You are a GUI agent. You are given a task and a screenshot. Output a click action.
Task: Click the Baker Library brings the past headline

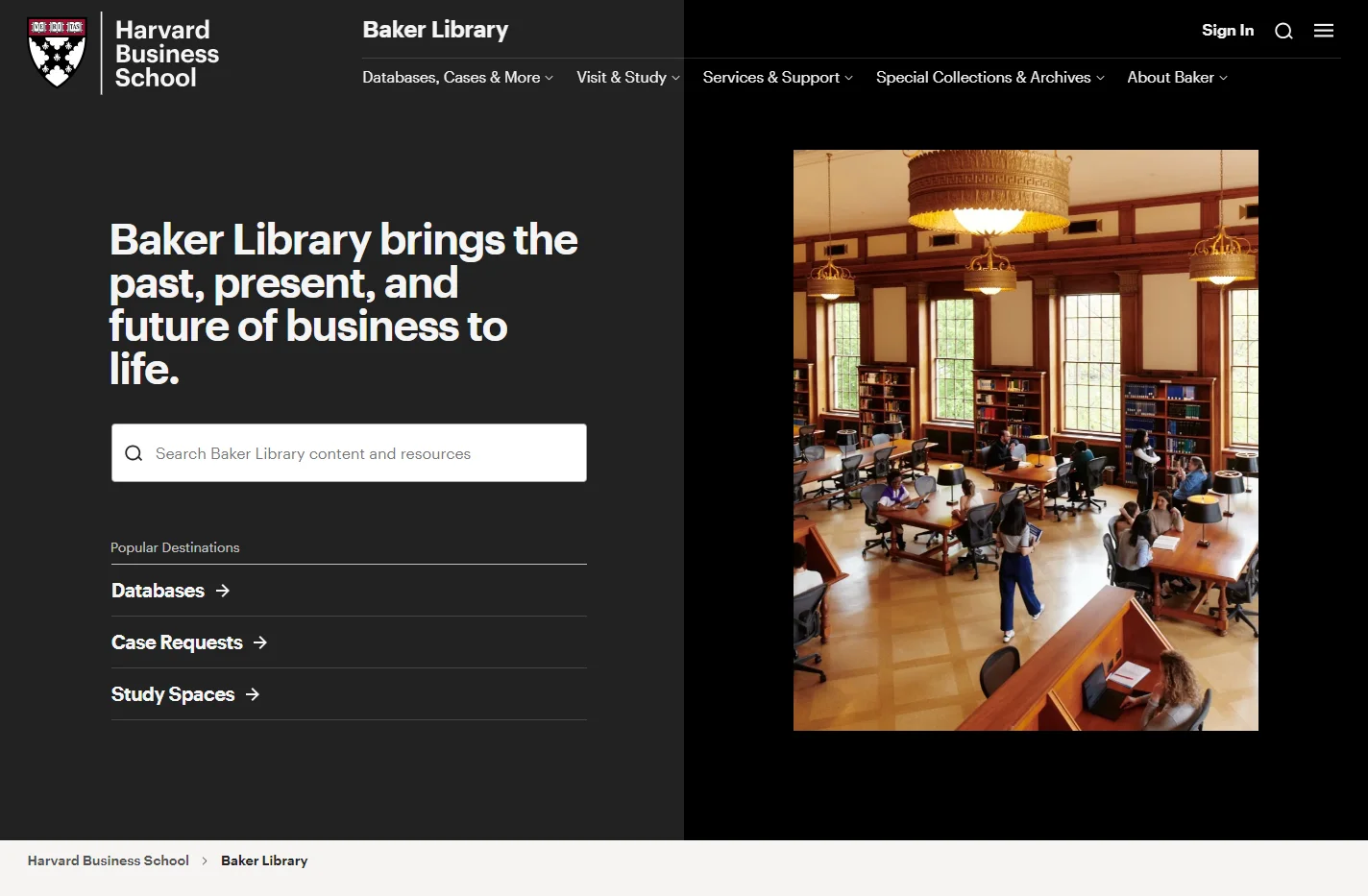(343, 304)
